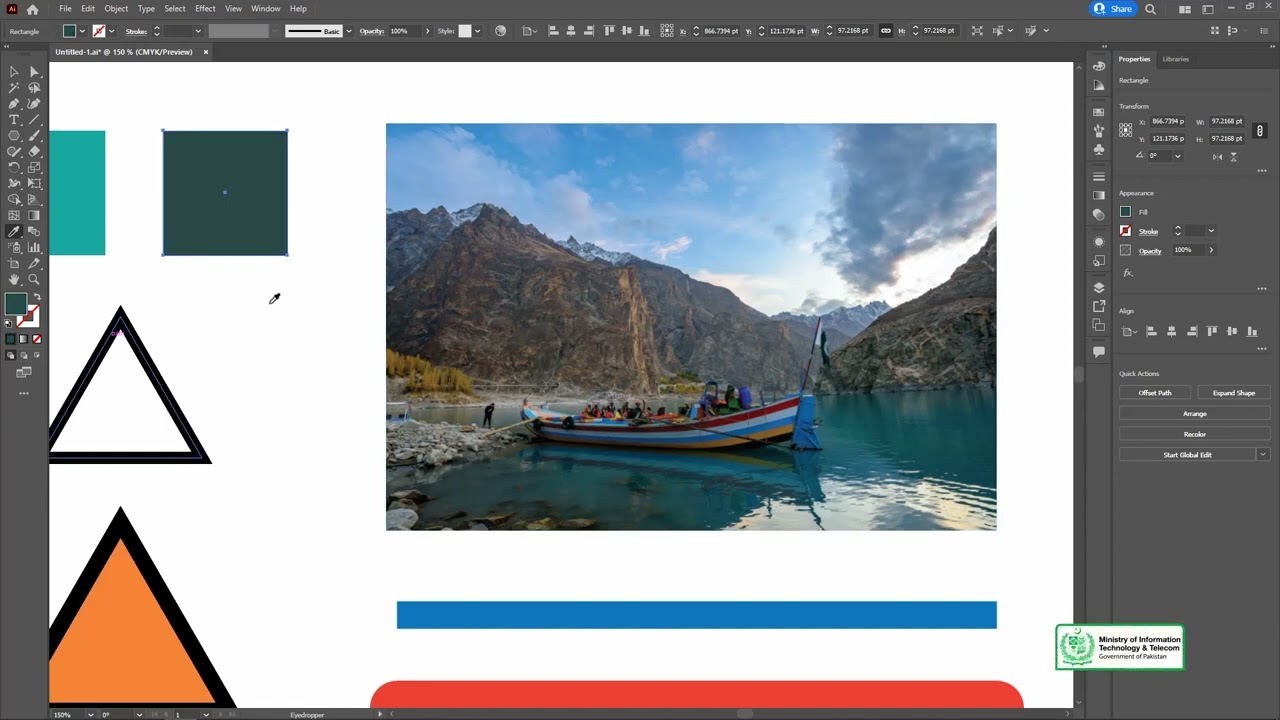Viewport: 1280px width, 720px height.
Task: Select the Polygon shape tool
Action: (x=14, y=136)
